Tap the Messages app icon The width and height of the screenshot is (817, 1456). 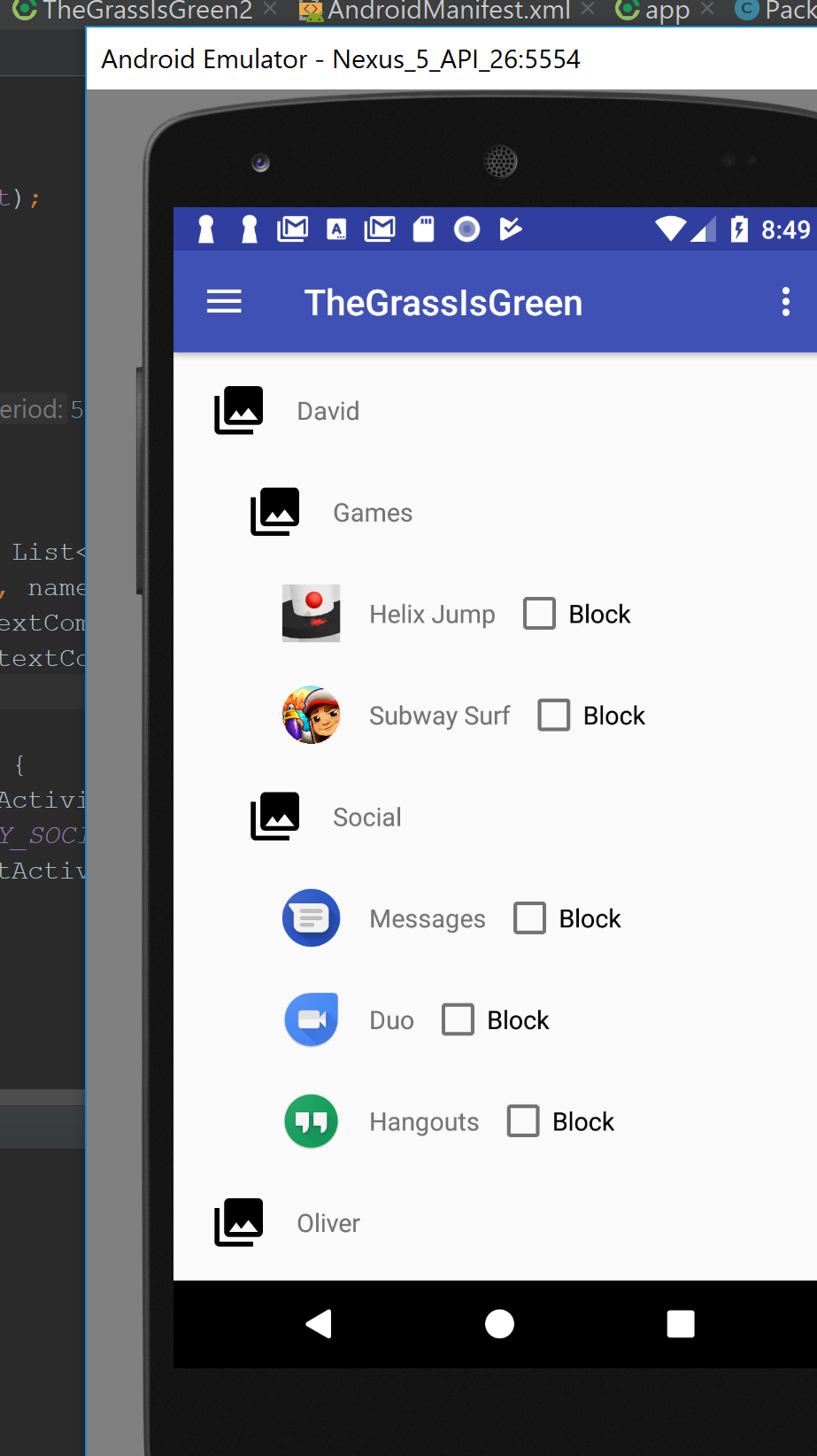click(x=311, y=918)
